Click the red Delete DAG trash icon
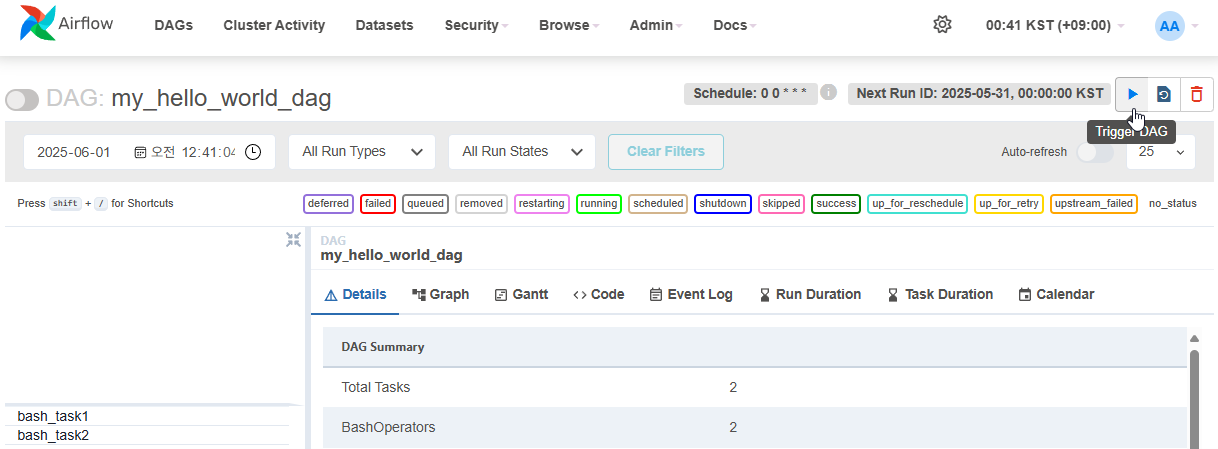Image resolution: width=1218 pixels, height=449 pixels. click(1196, 94)
